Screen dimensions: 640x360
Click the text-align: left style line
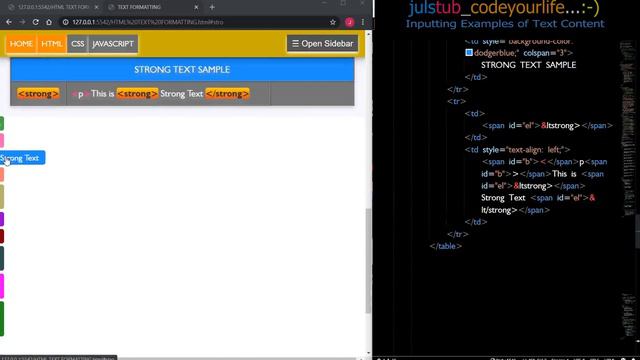tap(518, 149)
